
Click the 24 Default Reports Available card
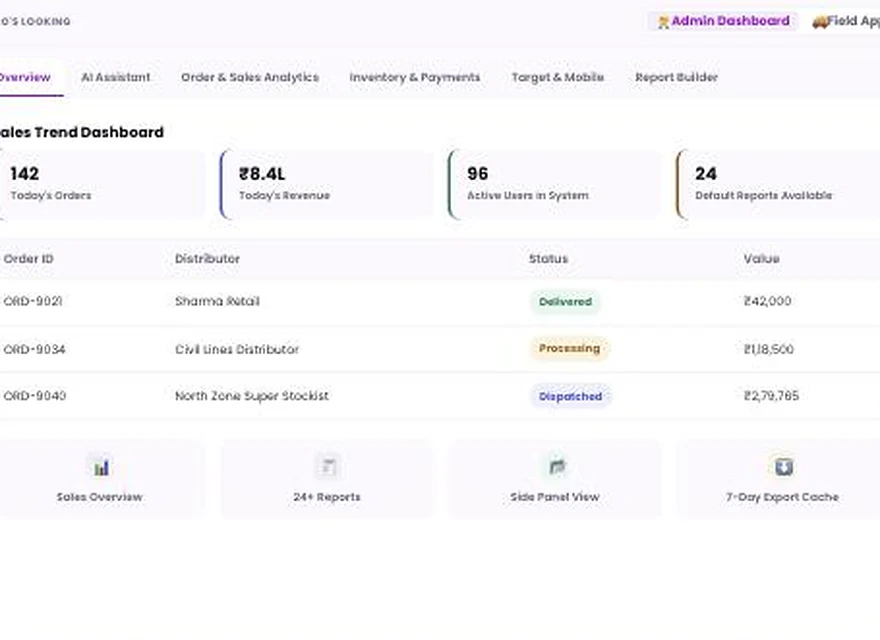[780, 184]
